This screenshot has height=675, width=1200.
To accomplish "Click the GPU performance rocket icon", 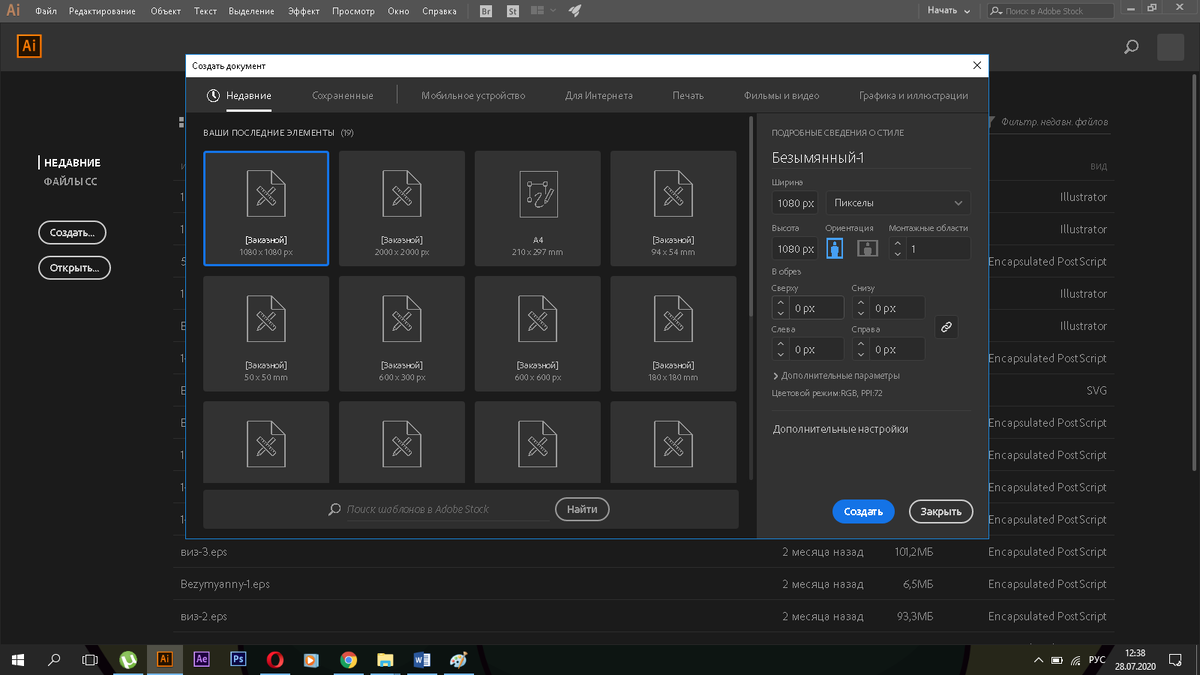I will click(x=575, y=11).
